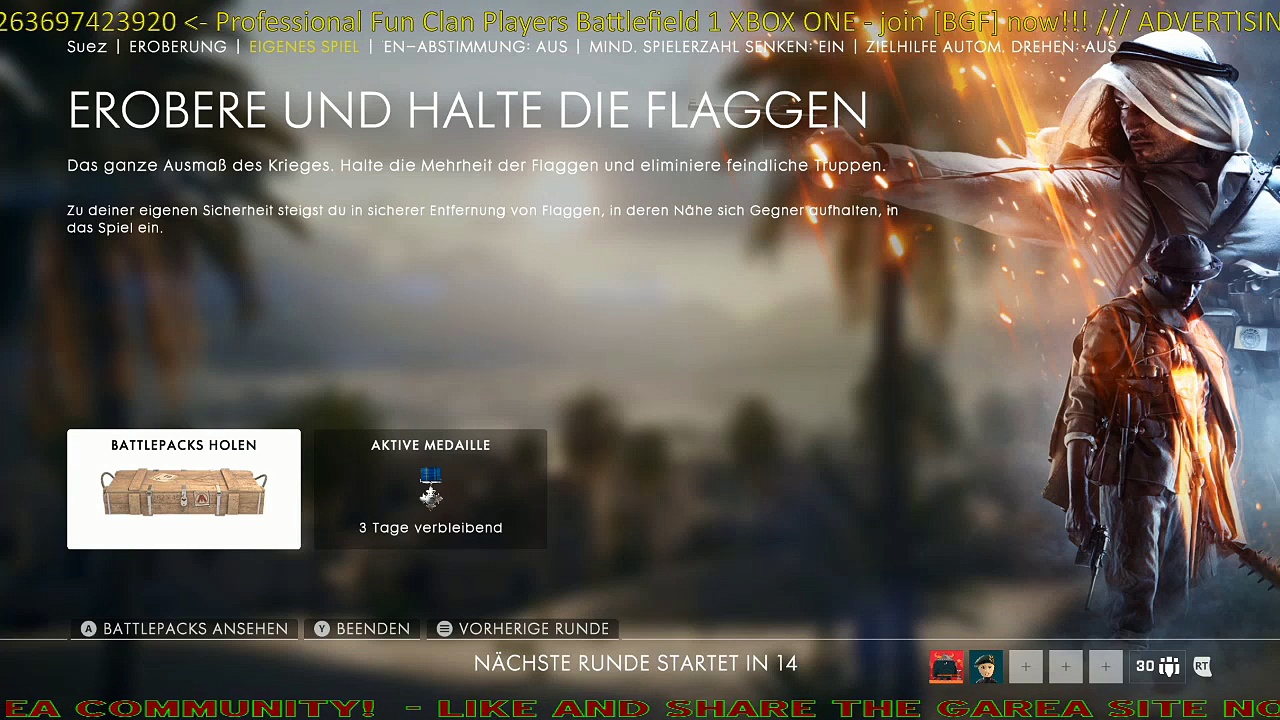Click the wooden Battlepack crate image
The height and width of the screenshot is (720, 1280).
(x=184, y=493)
